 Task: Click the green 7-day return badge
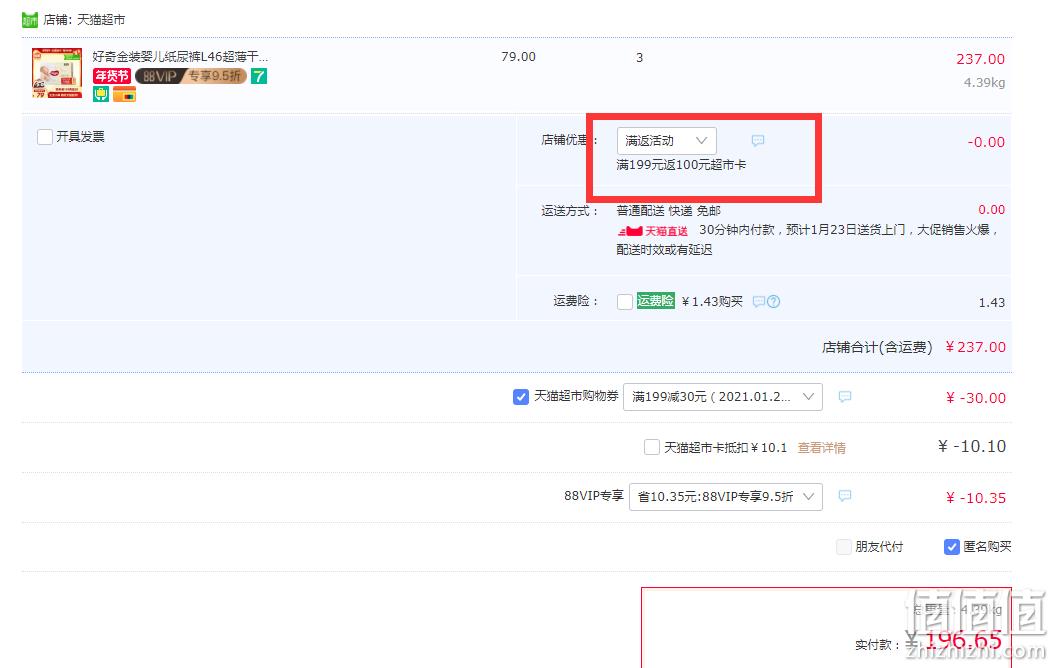(x=259, y=76)
